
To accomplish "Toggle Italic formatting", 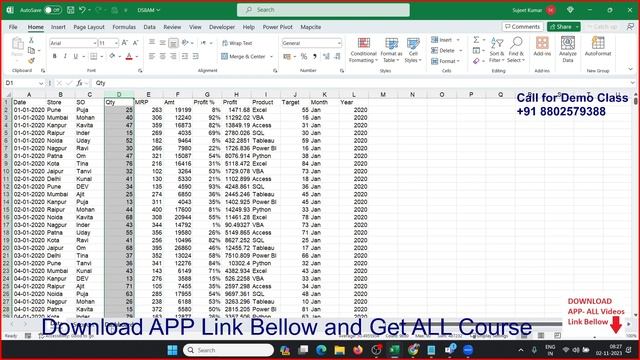I will (x=65, y=56).
